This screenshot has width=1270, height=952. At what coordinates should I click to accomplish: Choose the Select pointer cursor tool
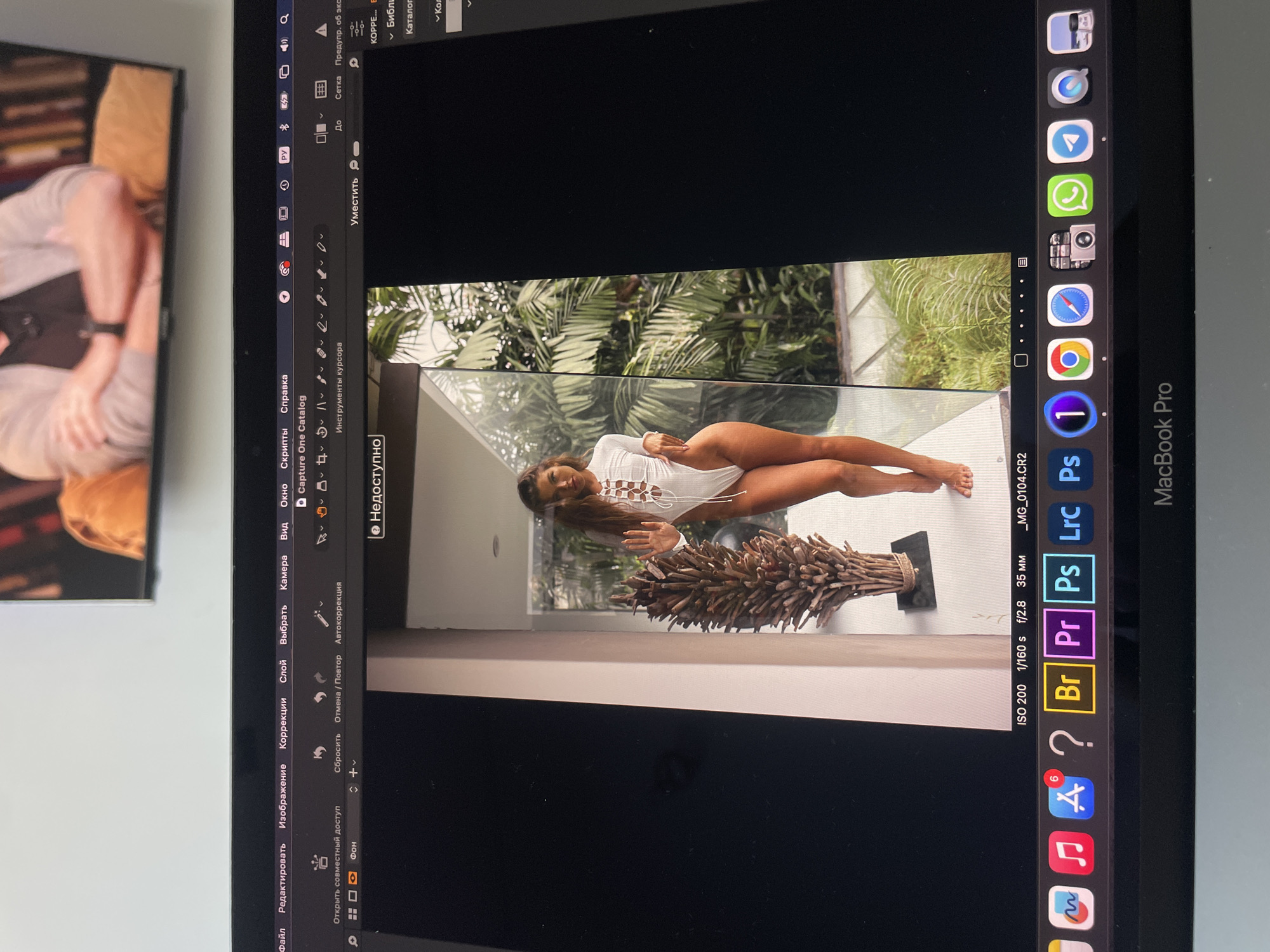[321, 539]
